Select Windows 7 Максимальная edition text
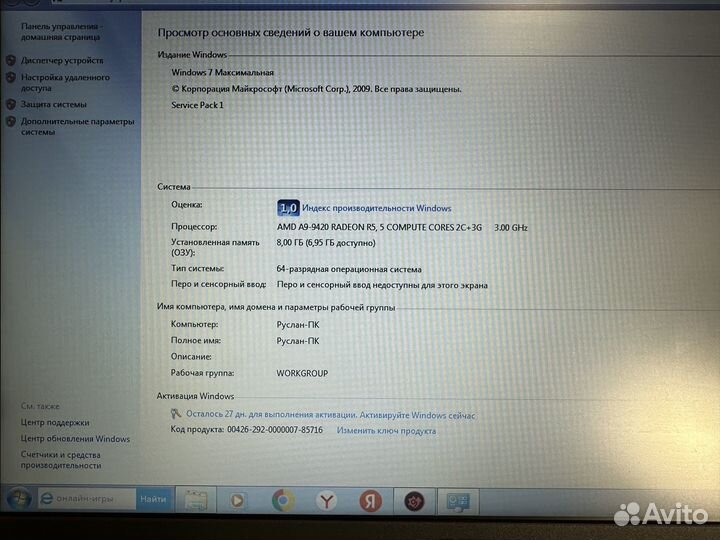Image resolution: width=720 pixels, height=540 pixels. (223, 72)
